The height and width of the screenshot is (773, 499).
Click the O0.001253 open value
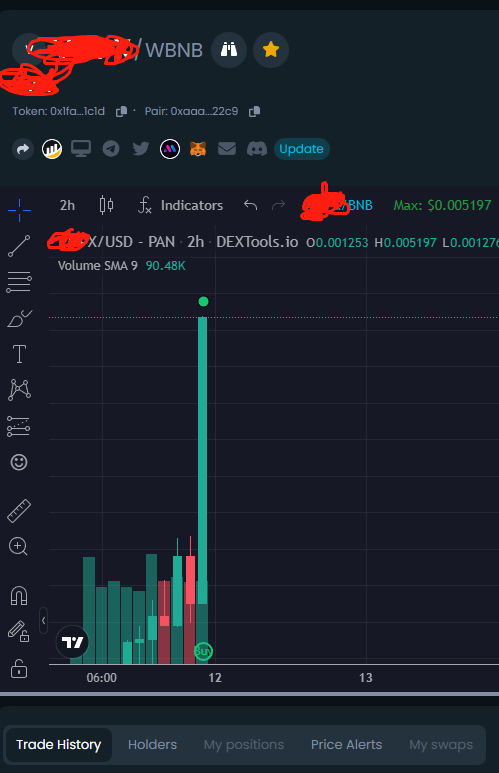pos(337,243)
